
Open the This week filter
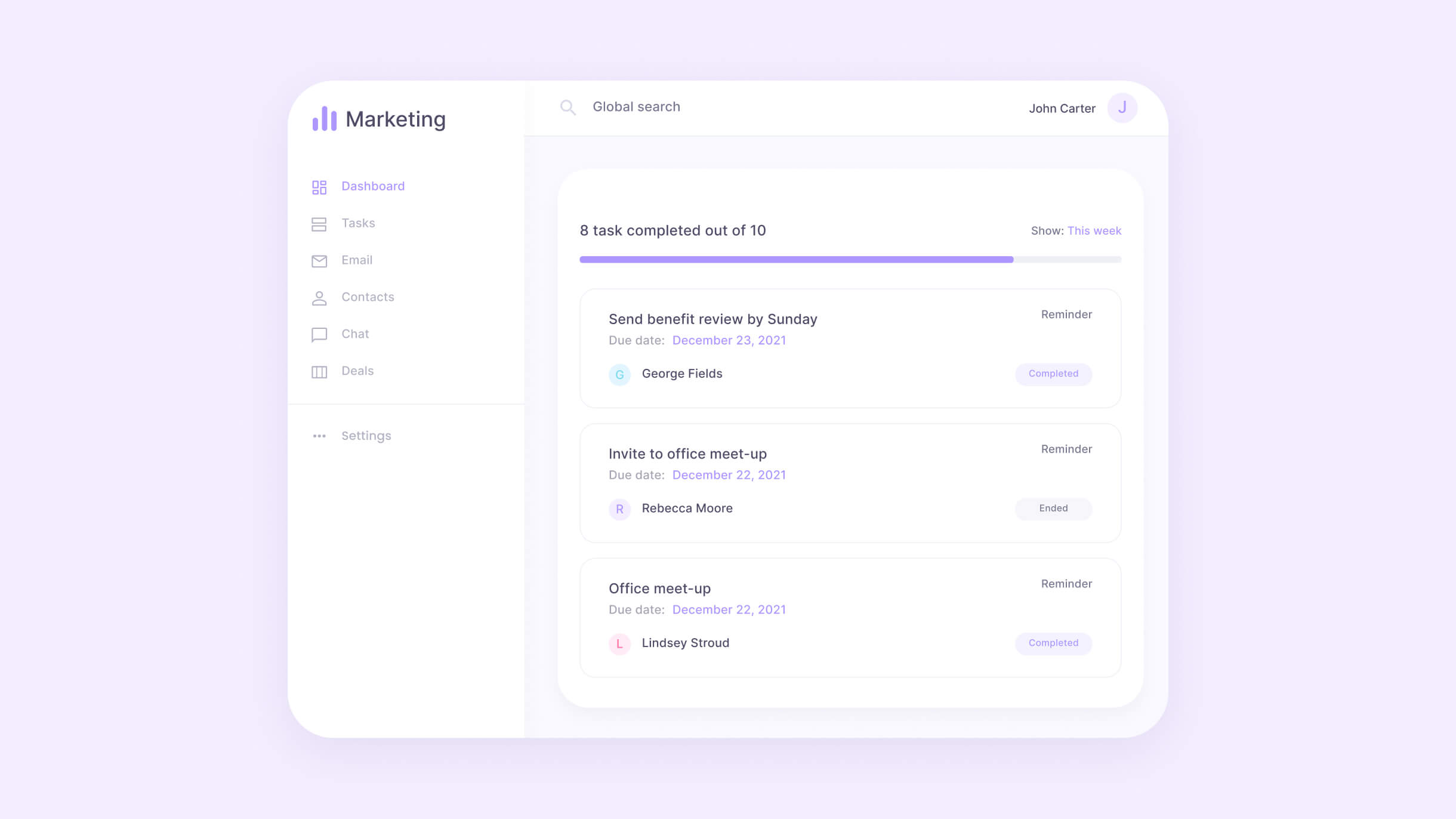[1094, 231]
